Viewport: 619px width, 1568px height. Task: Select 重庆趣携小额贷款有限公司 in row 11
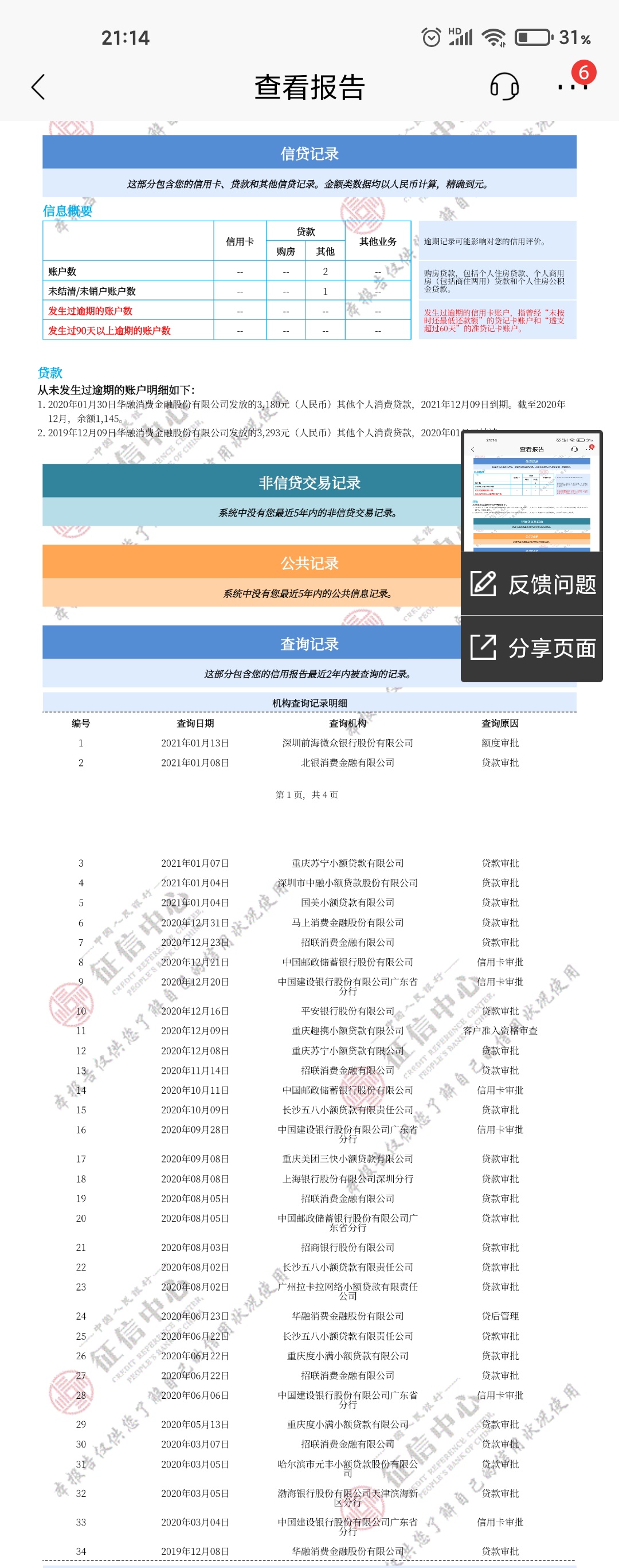[347, 1030]
